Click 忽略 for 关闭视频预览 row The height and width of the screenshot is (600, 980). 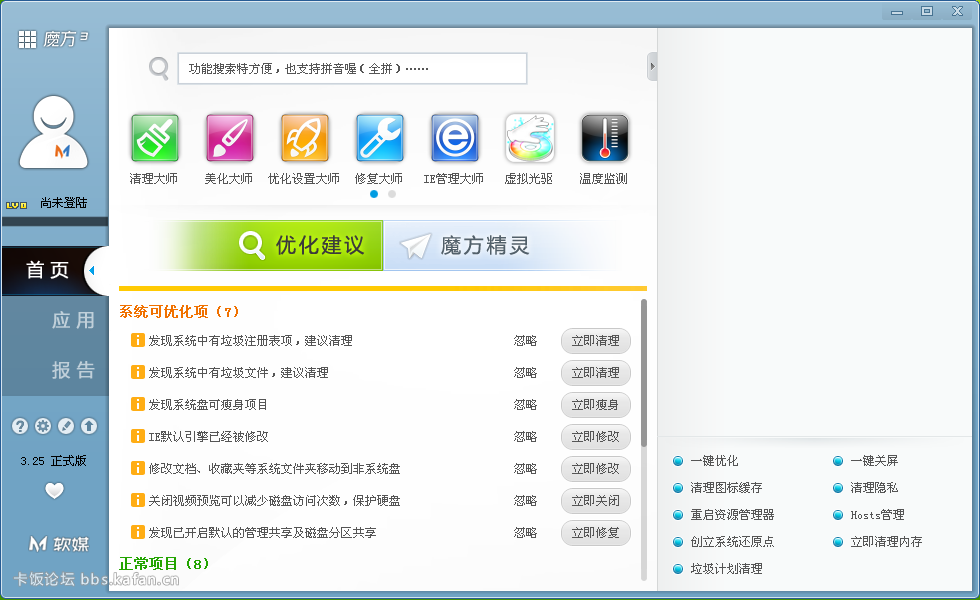(x=525, y=501)
